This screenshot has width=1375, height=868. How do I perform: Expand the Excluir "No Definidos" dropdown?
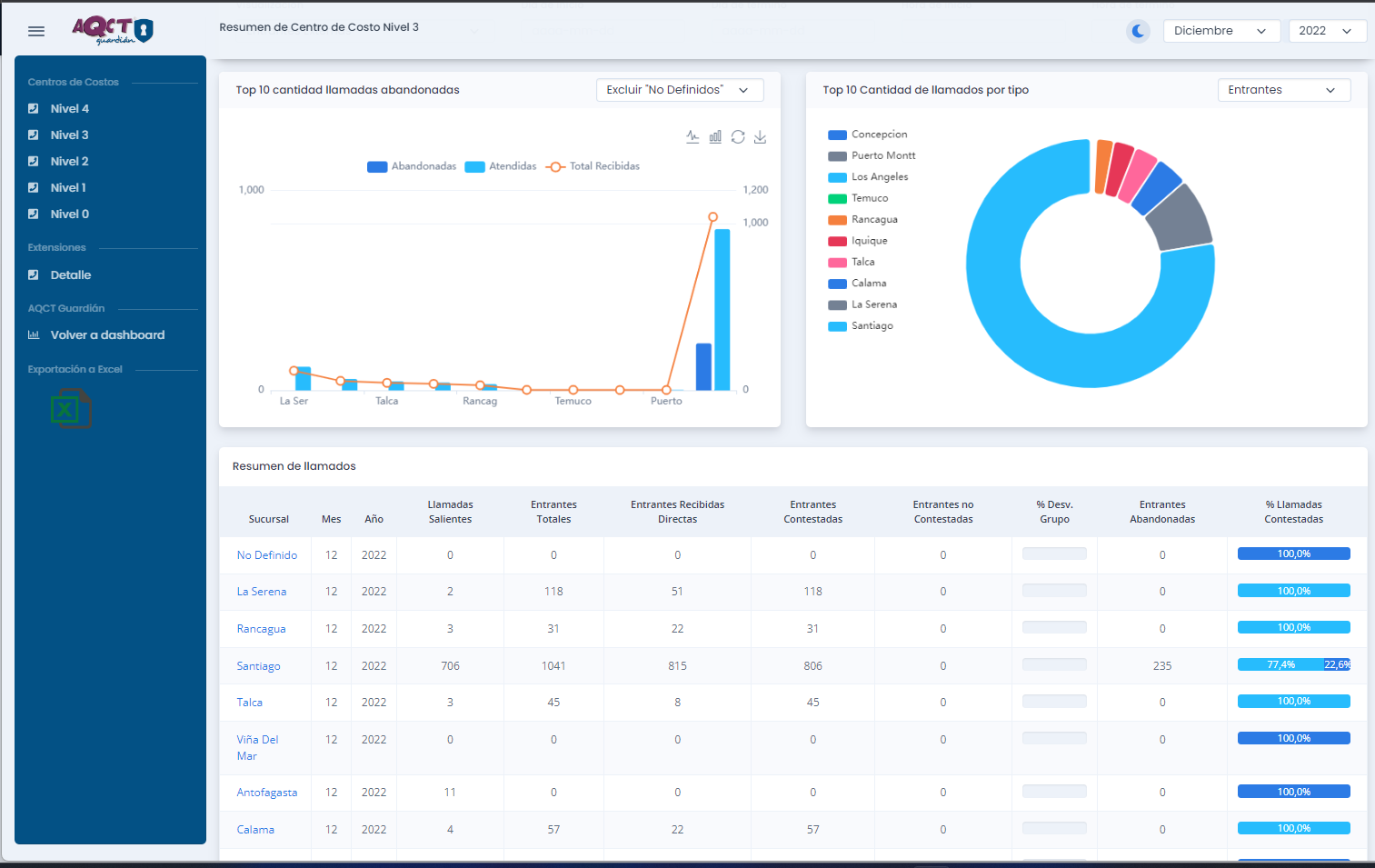pyautogui.click(x=679, y=90)
